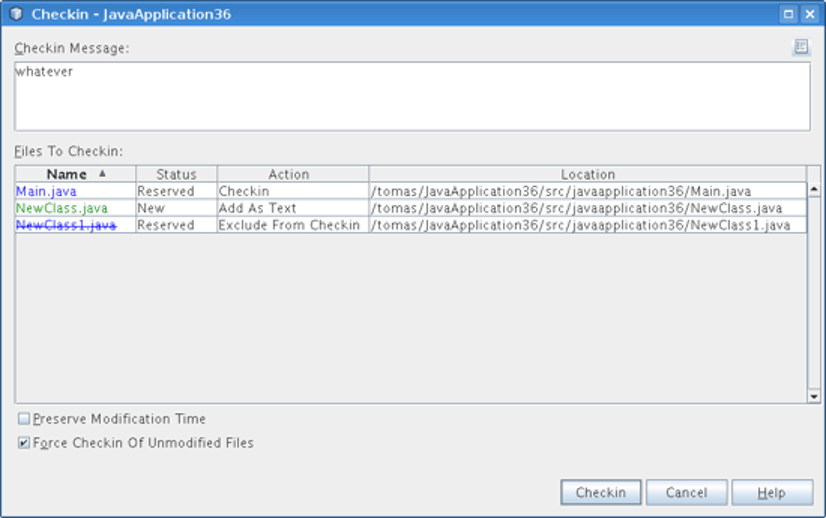The width and height of the screenshot is (826, 518).
Task: Click the Checkin button
Action: click(601, 492)
